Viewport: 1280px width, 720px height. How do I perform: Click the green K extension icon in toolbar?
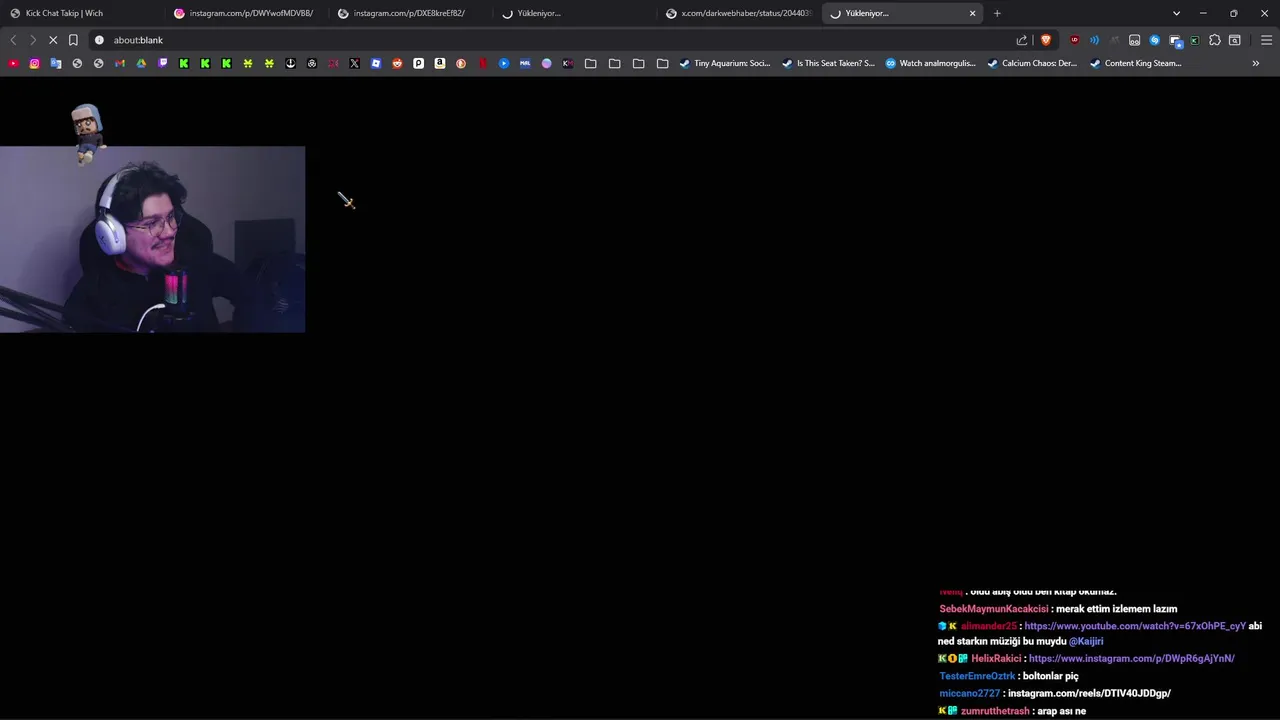click(x=1194, y=40)
